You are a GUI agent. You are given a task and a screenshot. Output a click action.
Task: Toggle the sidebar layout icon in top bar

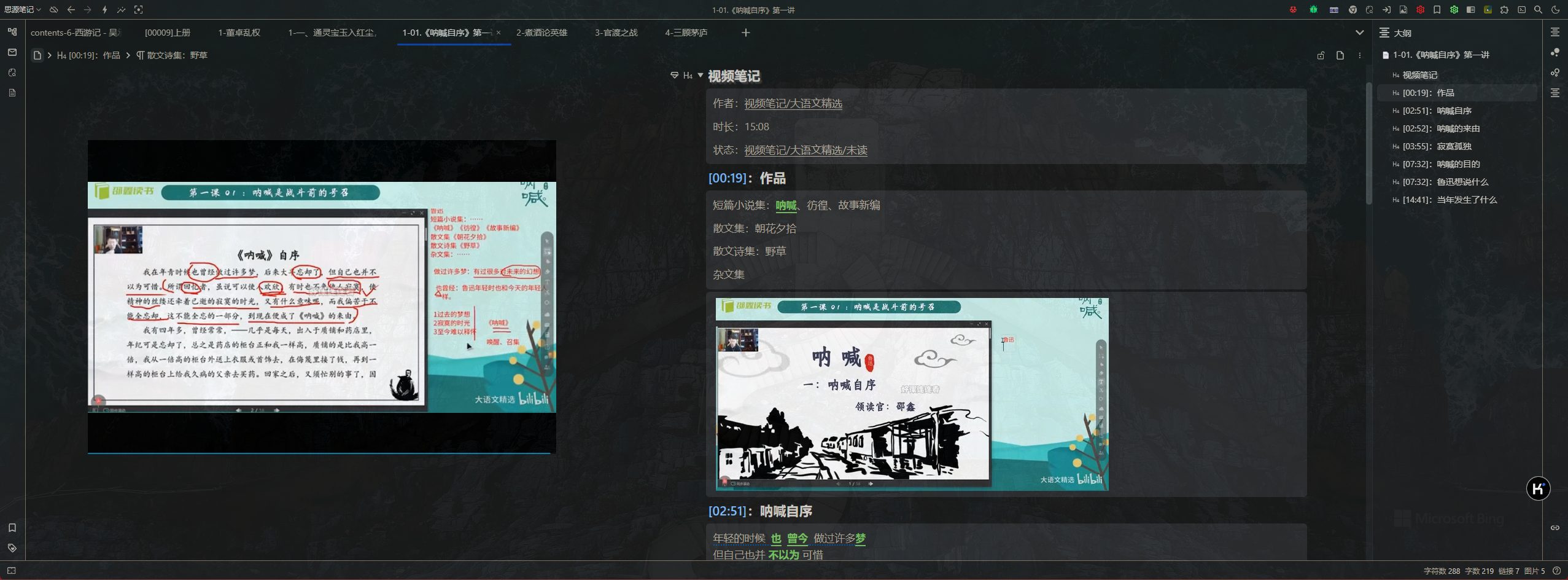click(x=1471, y=10)
